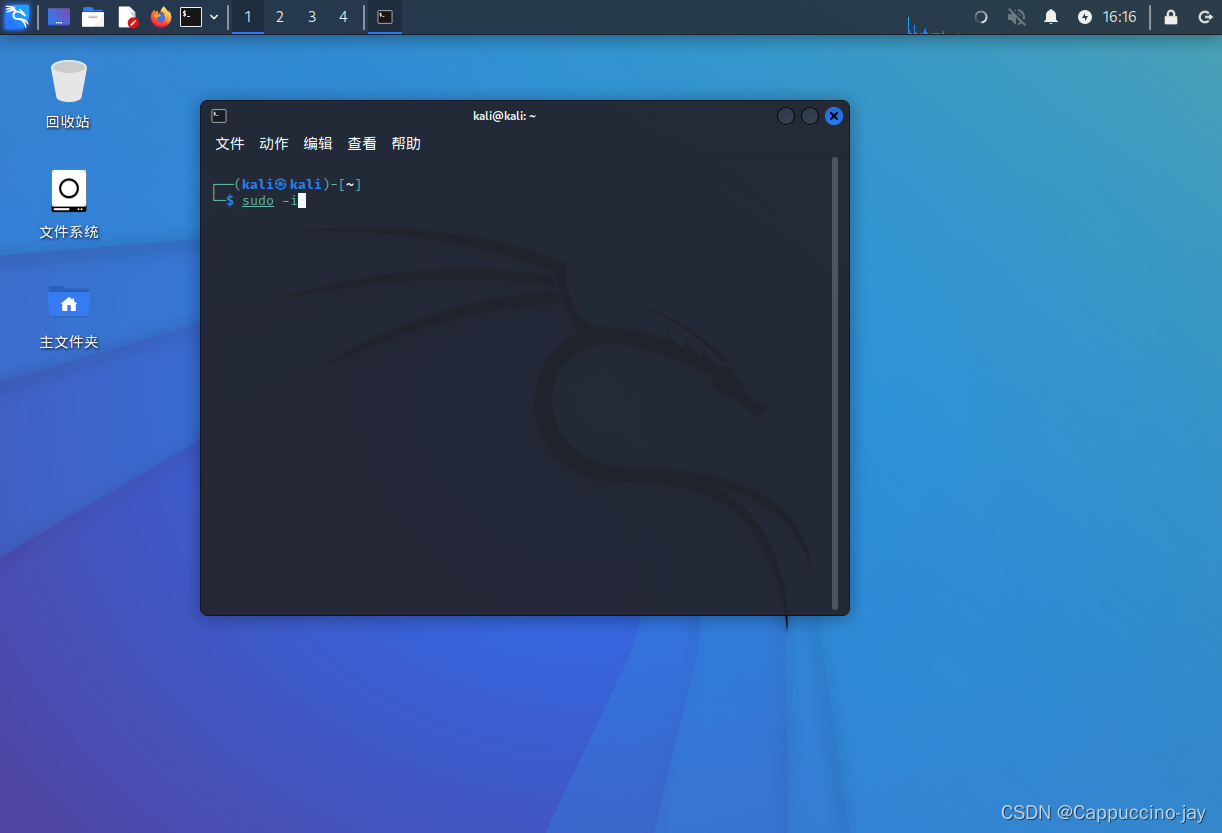The width and height of the screenshot is (1222, 833).
Task: Switch to workspace 1
Action: point(248,17)
